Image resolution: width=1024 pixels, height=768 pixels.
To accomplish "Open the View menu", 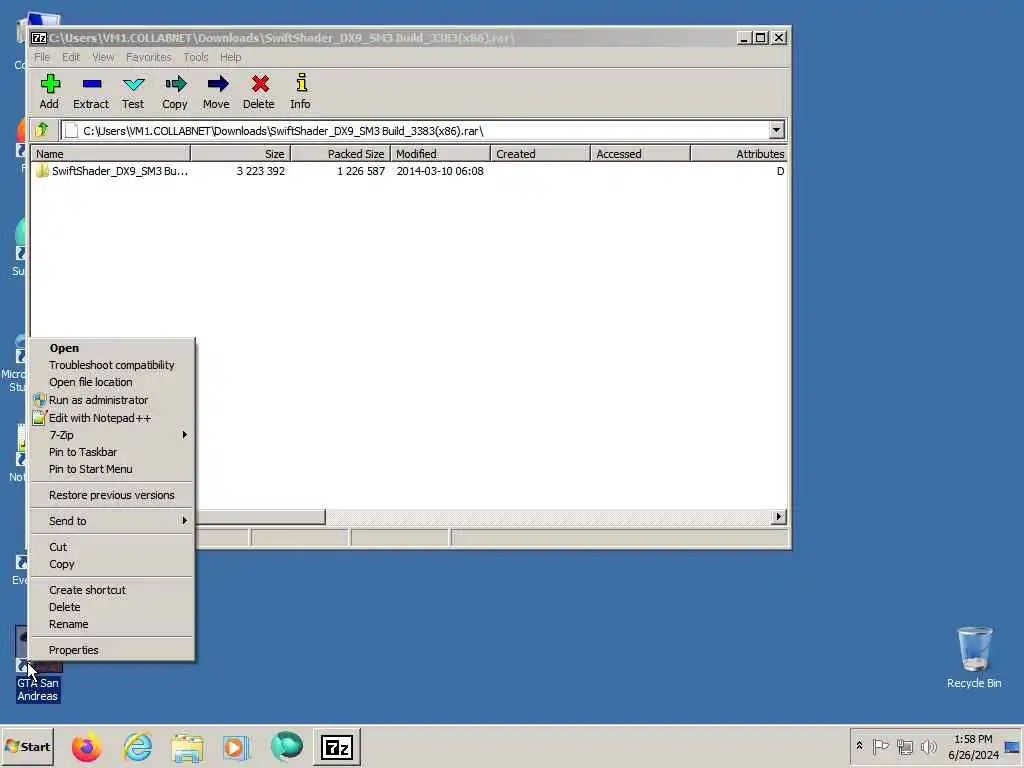I will tap(103, 57).
